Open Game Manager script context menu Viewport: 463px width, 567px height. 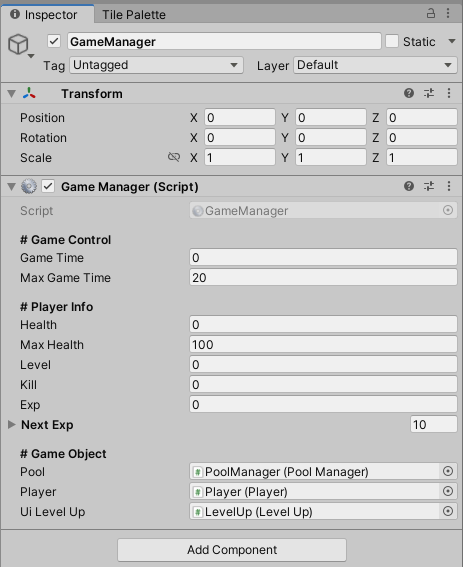tap(449, 186)
